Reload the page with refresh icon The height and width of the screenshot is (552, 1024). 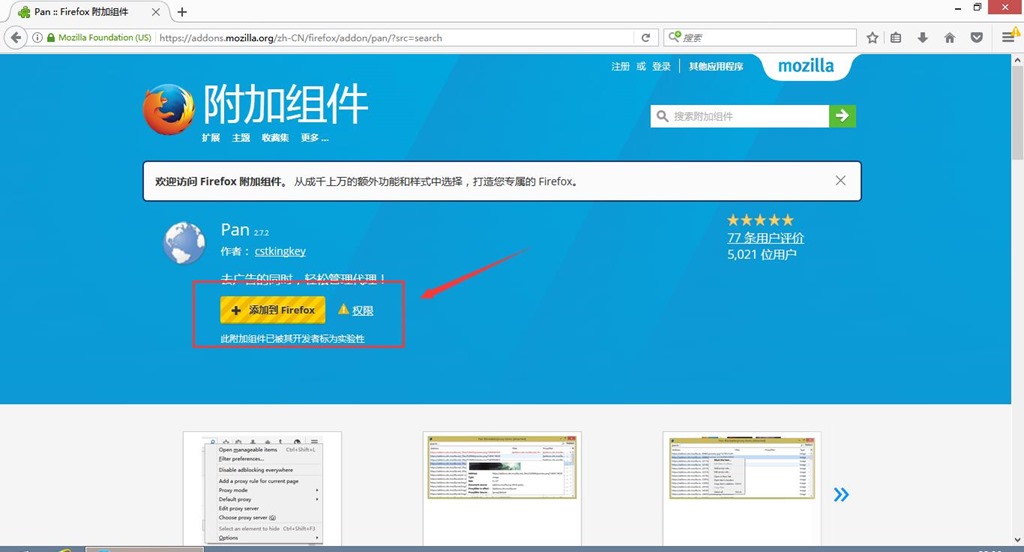[x=645, y=38]
